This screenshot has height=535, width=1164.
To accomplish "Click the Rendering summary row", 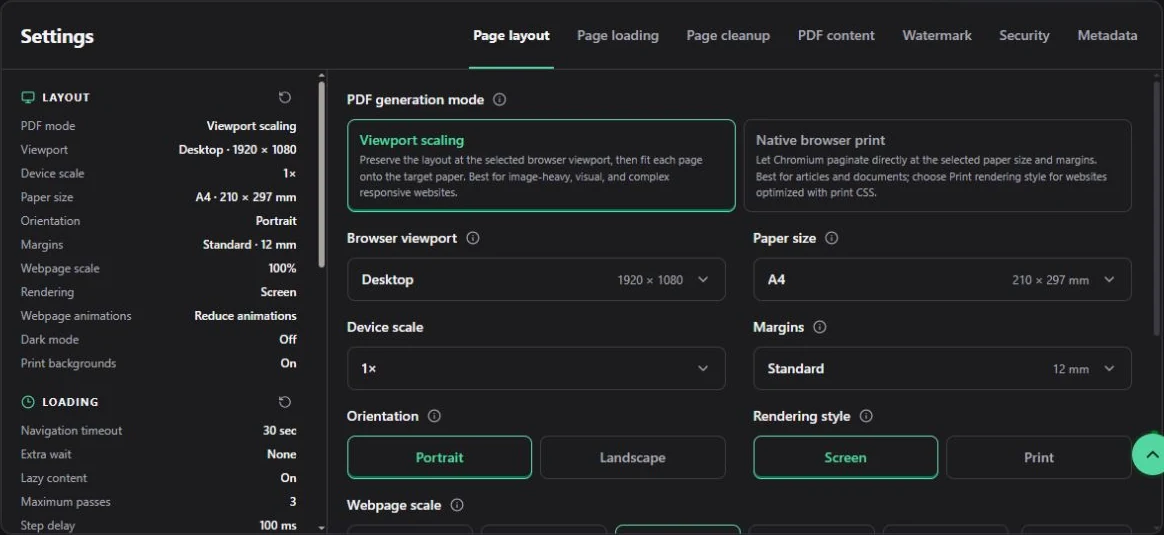I will 158,292.
